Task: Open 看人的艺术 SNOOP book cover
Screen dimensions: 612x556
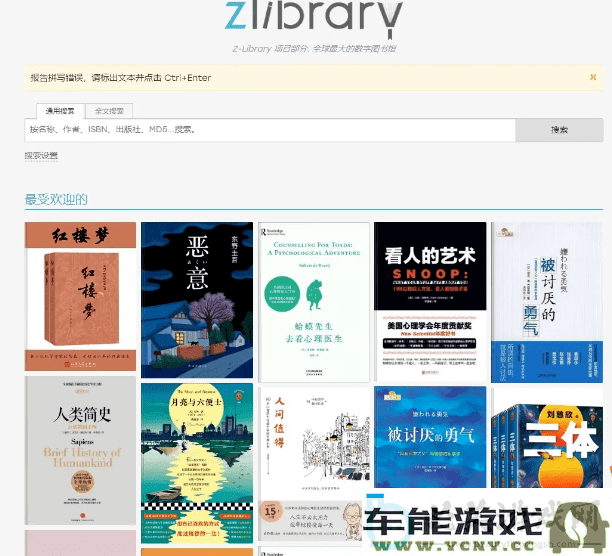Action: pyautogui.click(x=430, y=301)
